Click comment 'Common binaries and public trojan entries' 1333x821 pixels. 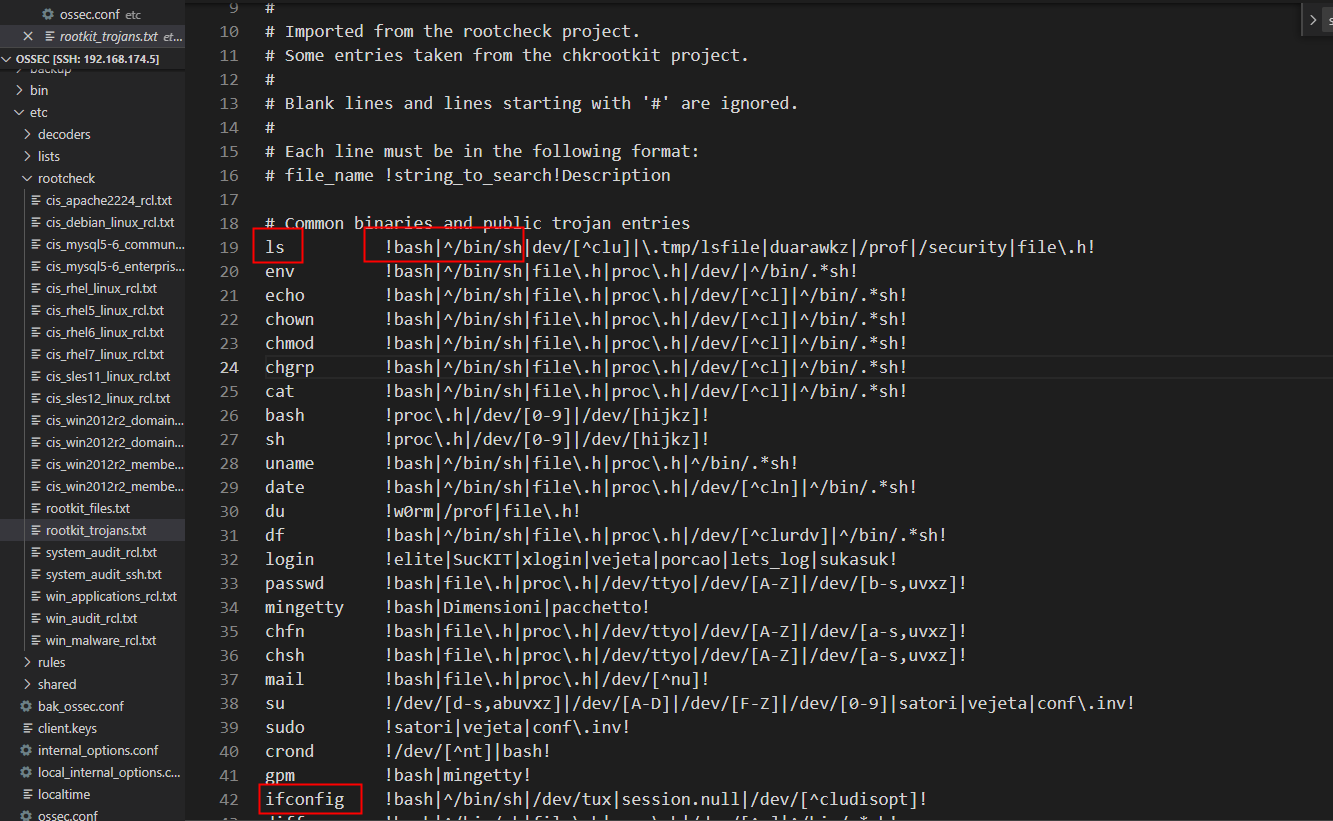click(x=487, y=223)
